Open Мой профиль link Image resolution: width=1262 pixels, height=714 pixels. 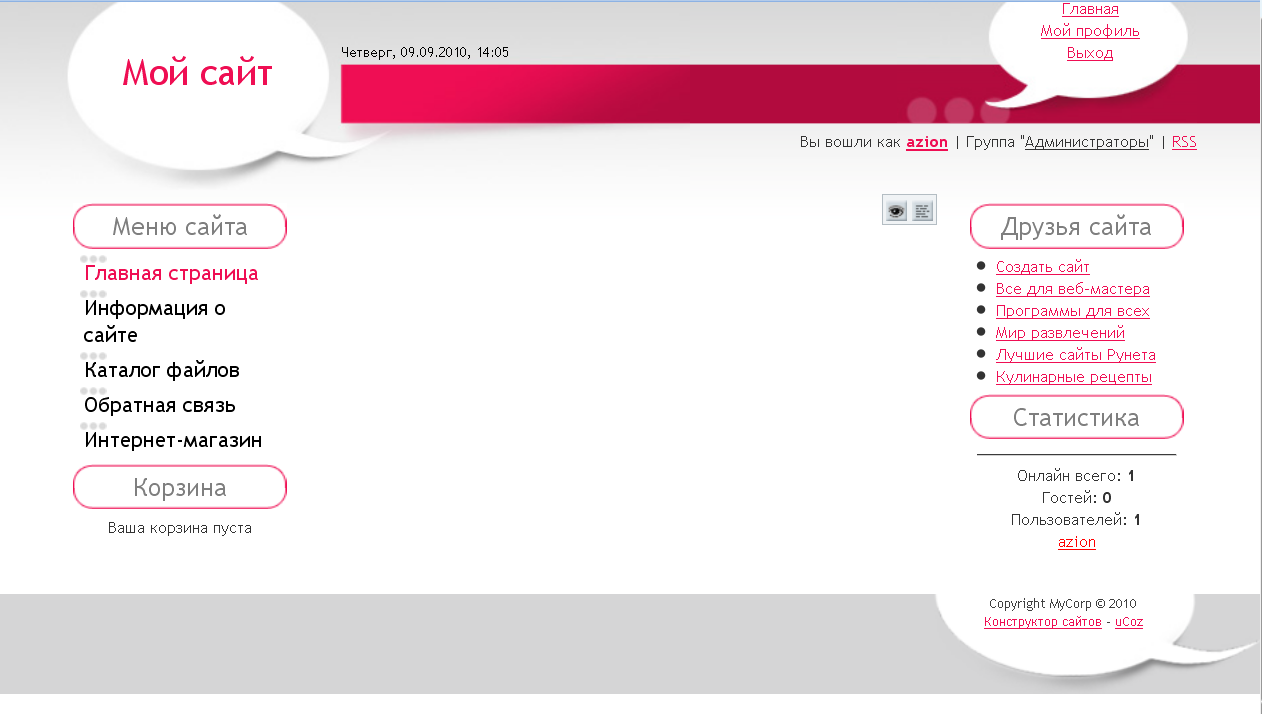(x=1089, y=31)
